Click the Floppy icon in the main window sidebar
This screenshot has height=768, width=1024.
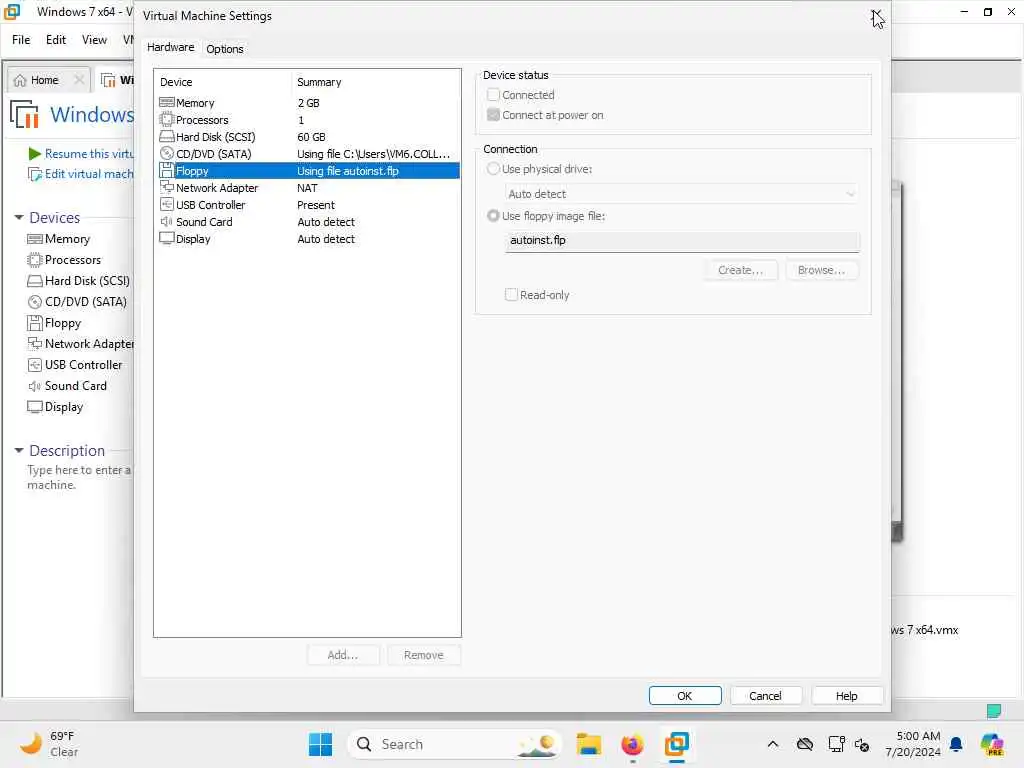pyautogui.click(x=35, y=323)
